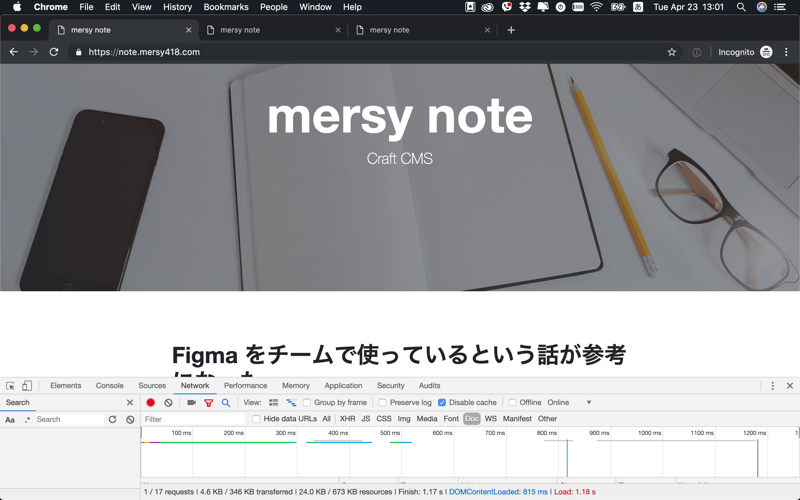This screenshot has height=500, width=800.
Task: Open Chrome's three-dot main menu
Action: tap(786, 52)
